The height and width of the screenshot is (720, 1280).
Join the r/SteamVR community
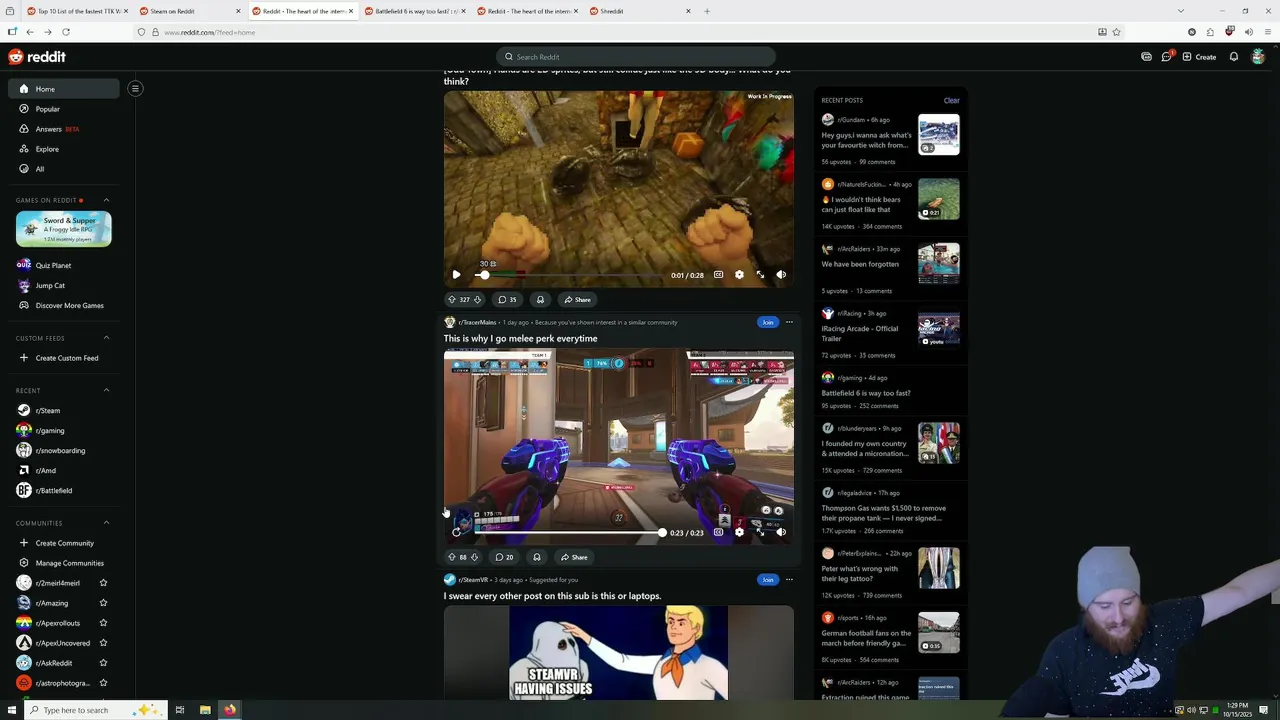(767, 579)
